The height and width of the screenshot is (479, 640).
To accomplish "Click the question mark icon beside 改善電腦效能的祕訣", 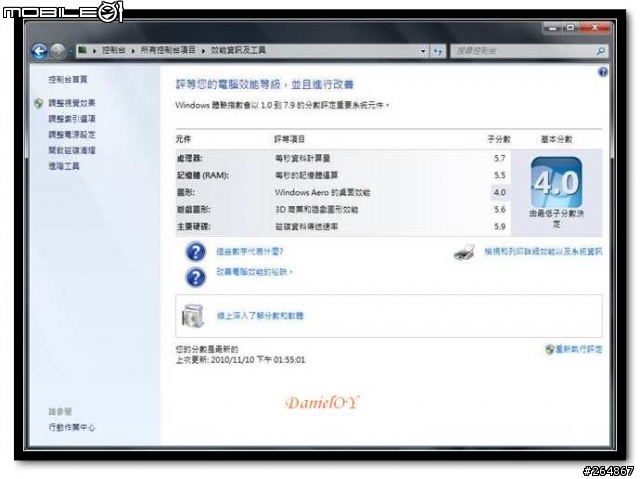I will tap(196, 277).
